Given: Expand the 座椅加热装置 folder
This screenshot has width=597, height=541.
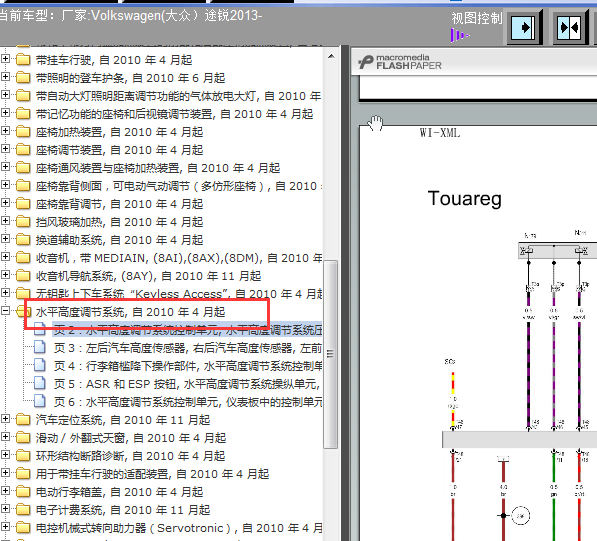Looking at the screenshot, I should pos(5,131).
